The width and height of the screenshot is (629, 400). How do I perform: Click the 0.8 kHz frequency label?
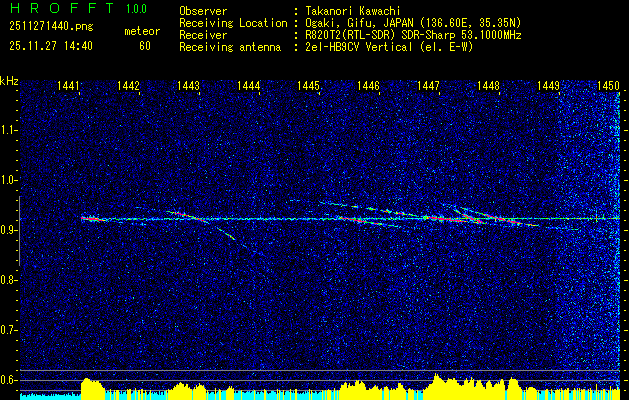point(10,280)
